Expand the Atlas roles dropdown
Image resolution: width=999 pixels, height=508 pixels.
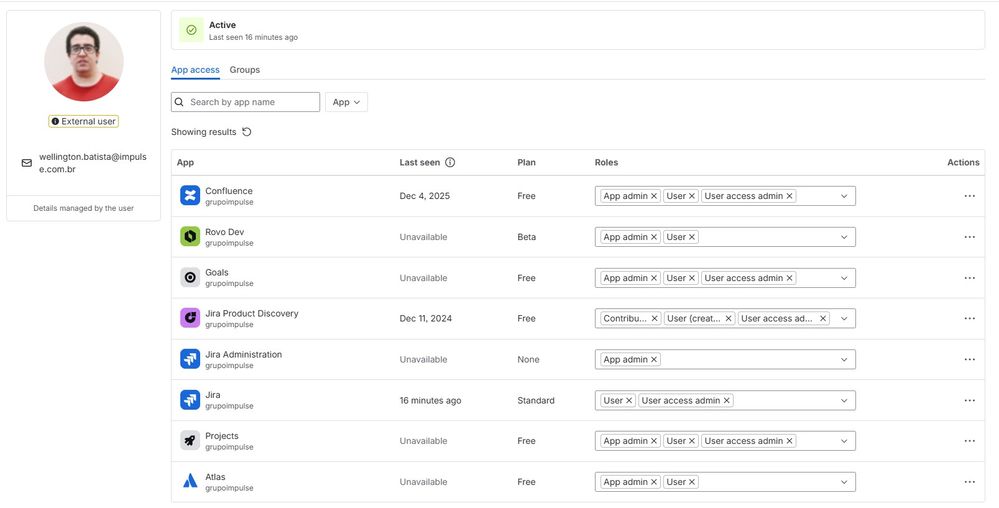(844, 482)
